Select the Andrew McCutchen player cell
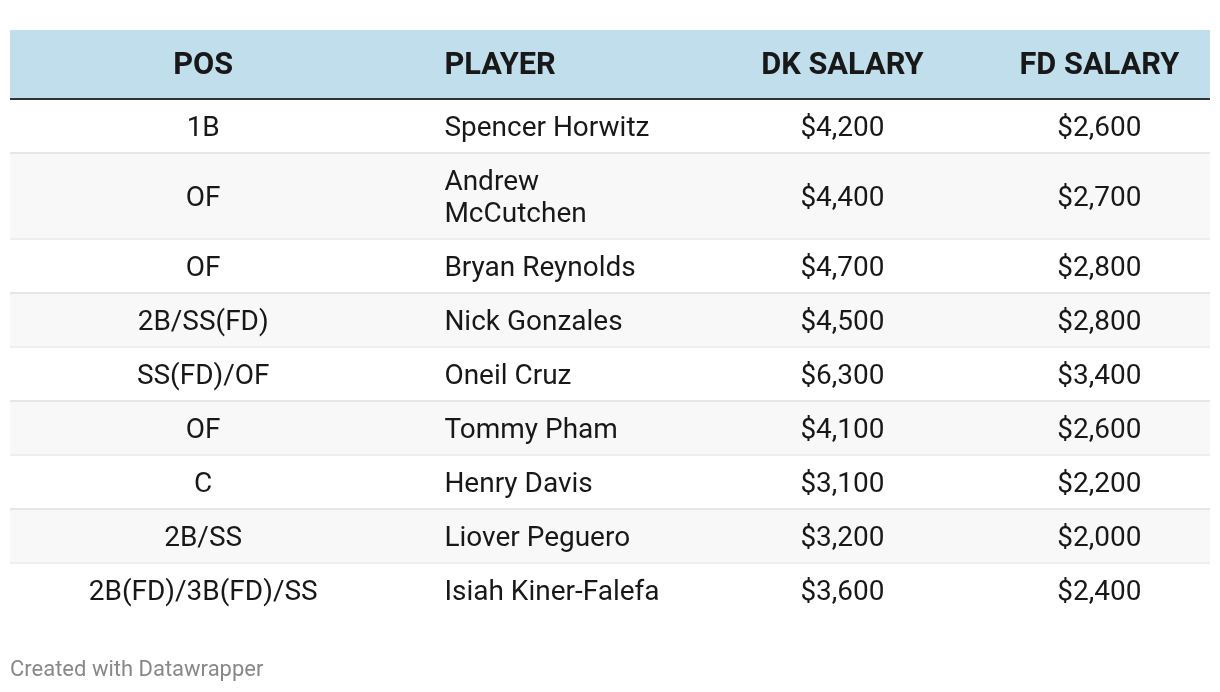Screen dimensions: 1220x692 (x=515, y=196)
